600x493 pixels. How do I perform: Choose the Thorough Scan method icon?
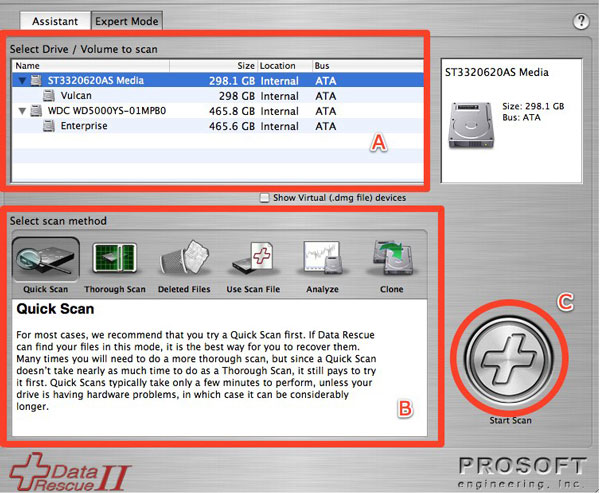[114, 258]
